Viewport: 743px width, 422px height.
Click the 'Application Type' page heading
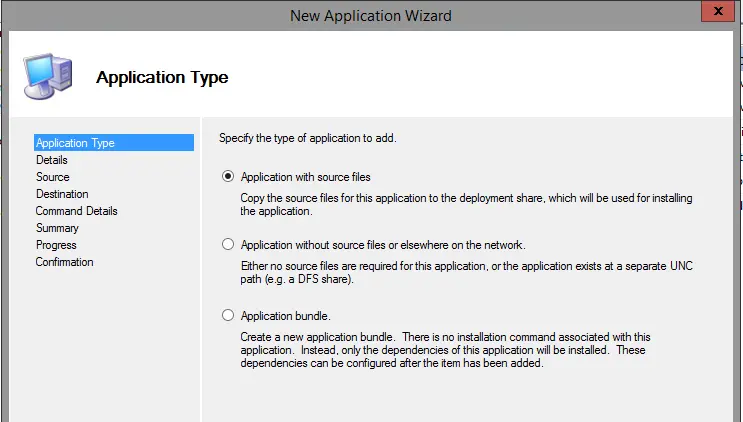click(162, 77)
